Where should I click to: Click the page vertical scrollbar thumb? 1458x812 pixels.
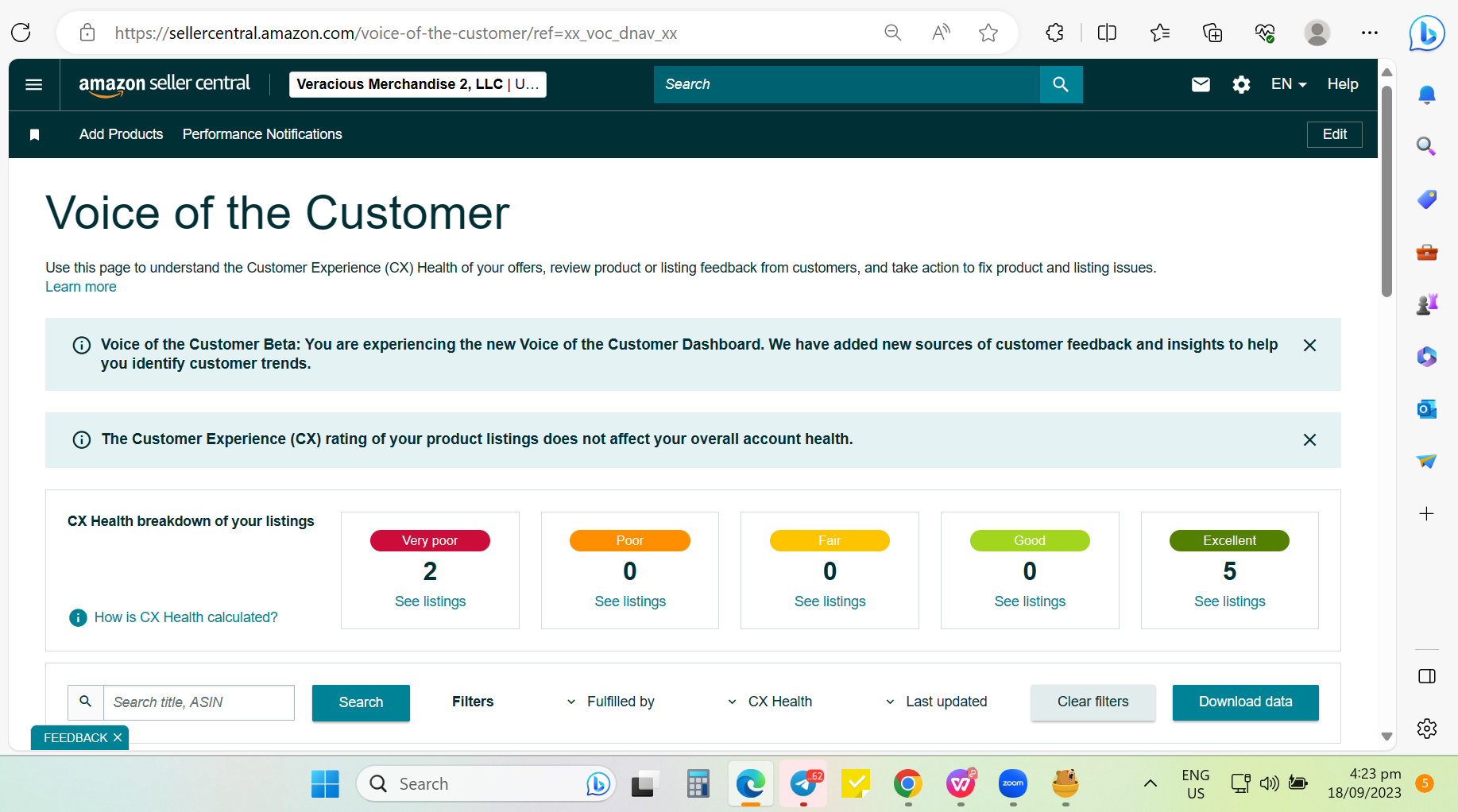[x=1386, y=191]
